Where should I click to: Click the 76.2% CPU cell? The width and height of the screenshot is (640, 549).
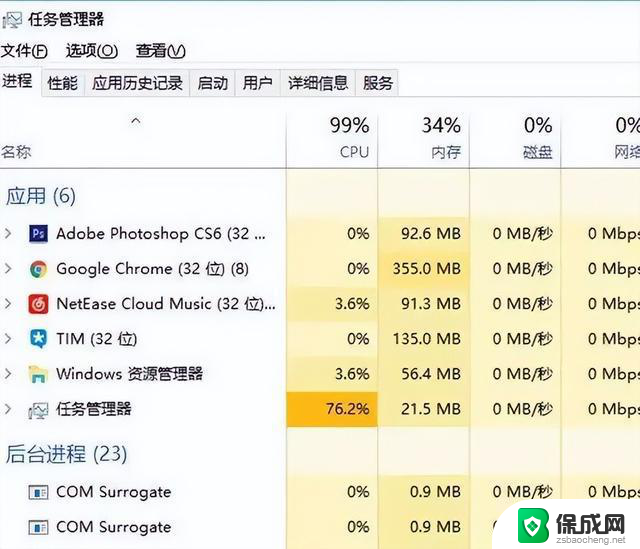(332, 409)
